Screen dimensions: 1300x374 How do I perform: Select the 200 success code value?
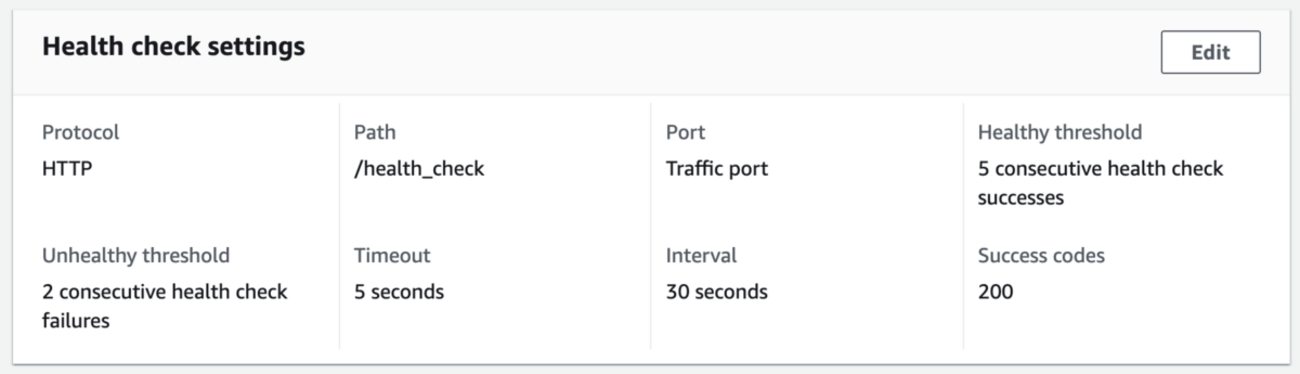(995, 292)
